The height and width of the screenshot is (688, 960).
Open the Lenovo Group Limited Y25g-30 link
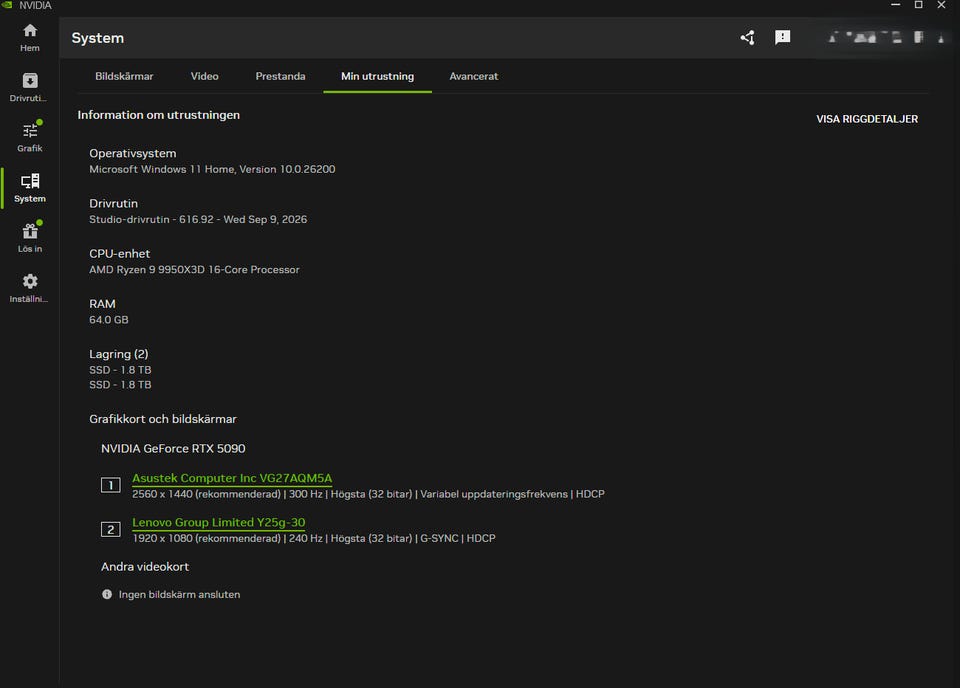(x=219, y=522)
